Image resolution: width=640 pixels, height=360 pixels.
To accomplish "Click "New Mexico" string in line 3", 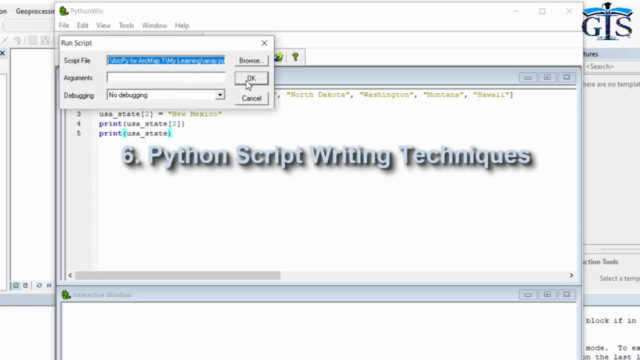I will click(x=195, y=114).
